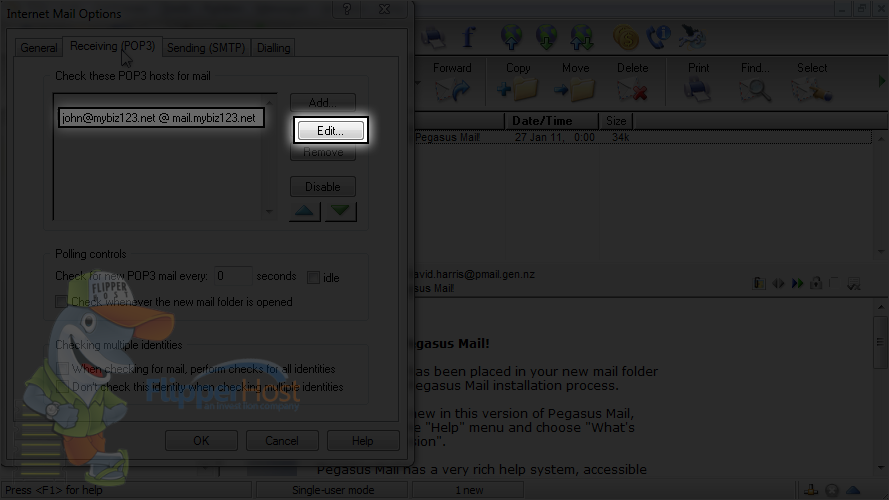Click the Remove button
This screenshot has width=889, height=500.
[x=323, y=152]
